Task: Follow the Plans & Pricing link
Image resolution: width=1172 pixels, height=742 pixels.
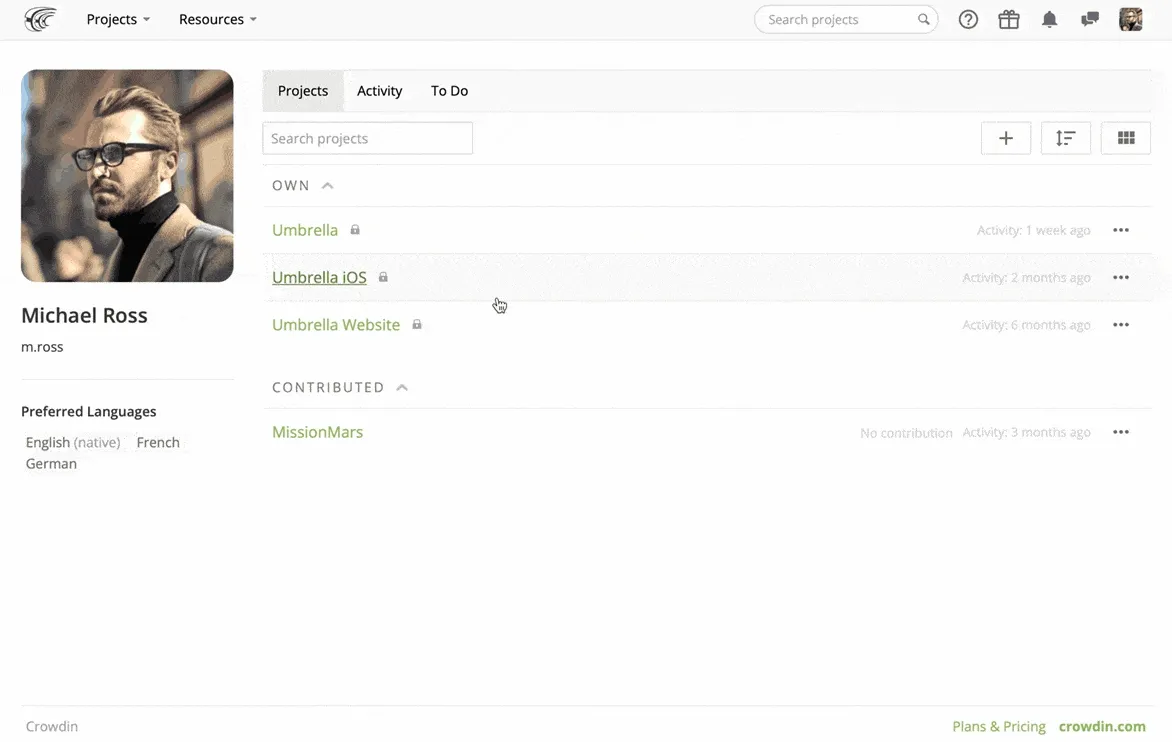Action: [999, 726]
